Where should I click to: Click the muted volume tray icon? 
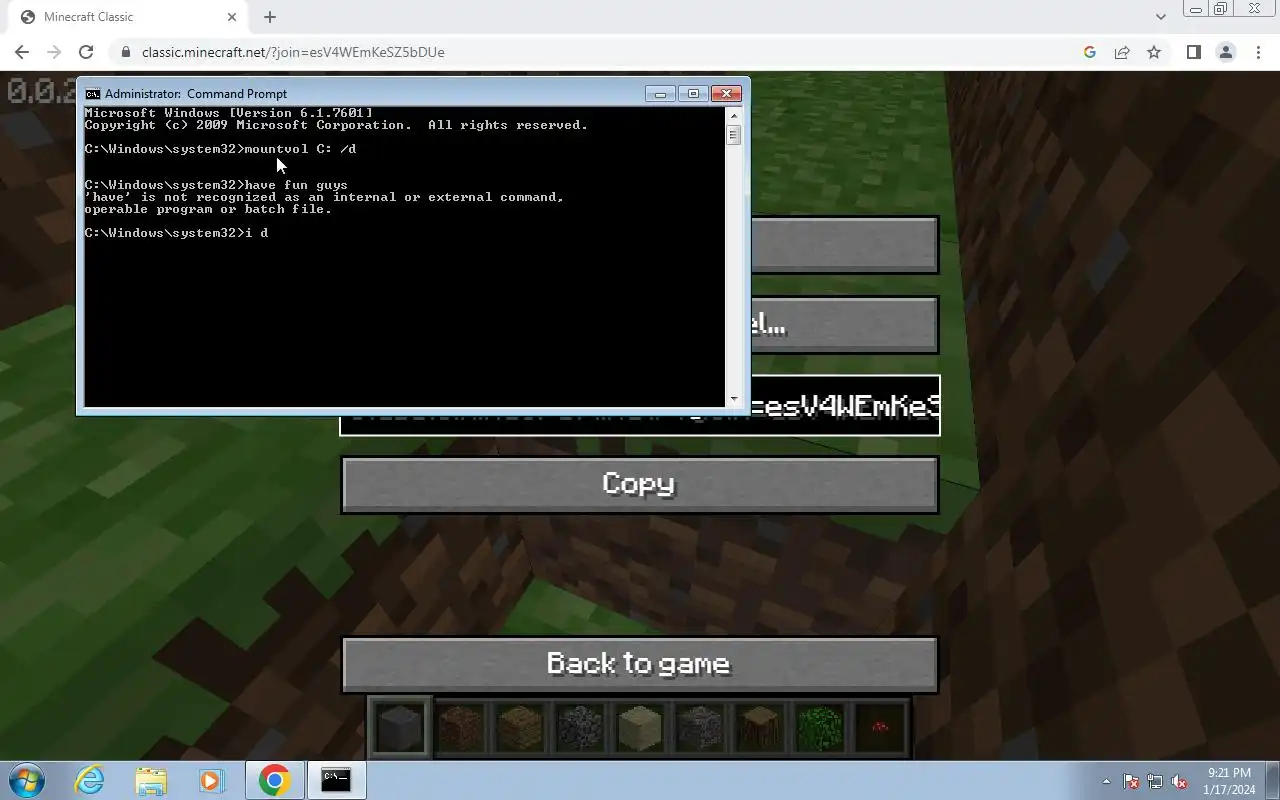pyautogui.click(x=1179, y=781)
